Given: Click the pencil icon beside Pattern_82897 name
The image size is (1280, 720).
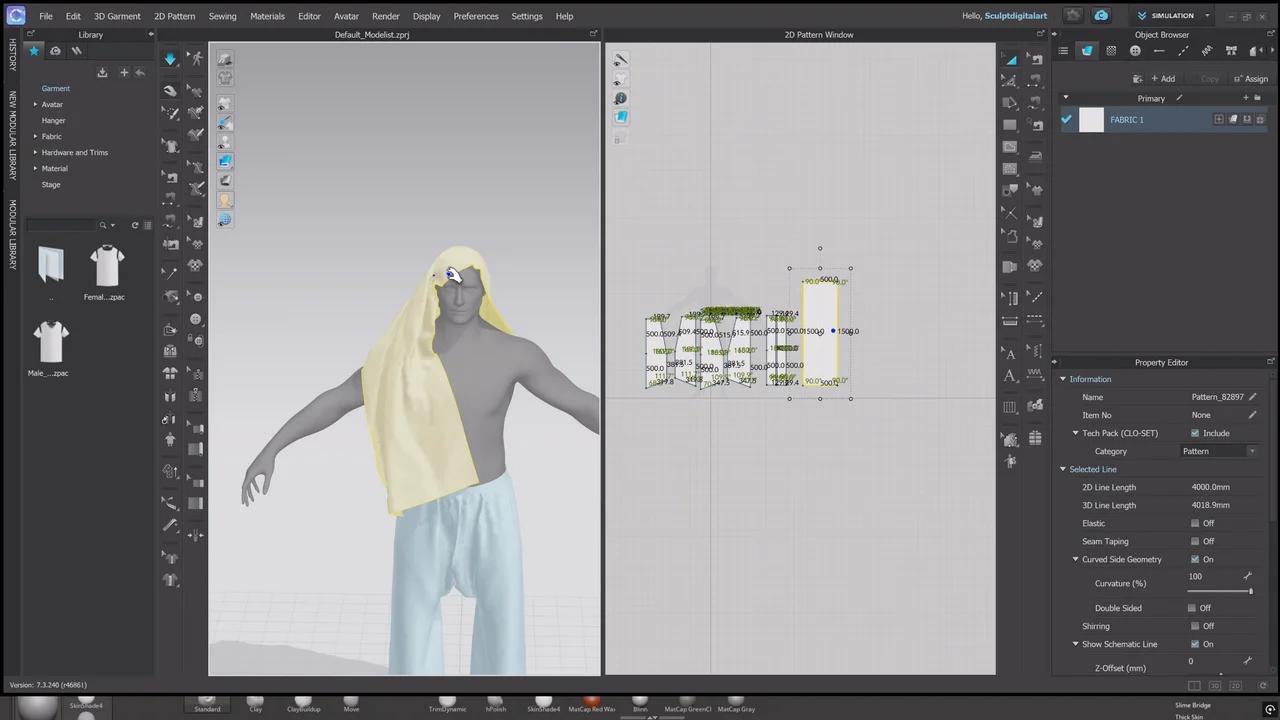Looking at the screenshot, I should 1252,397.
